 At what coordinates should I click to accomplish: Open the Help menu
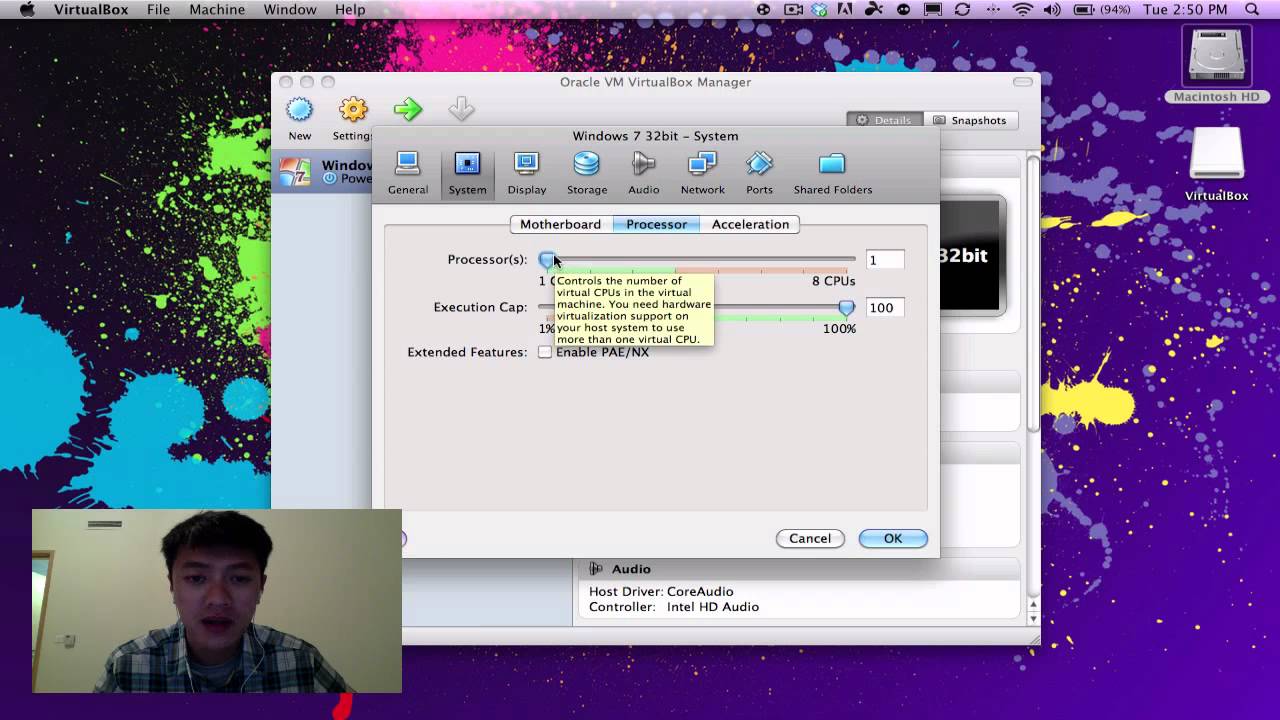[350, 10]
